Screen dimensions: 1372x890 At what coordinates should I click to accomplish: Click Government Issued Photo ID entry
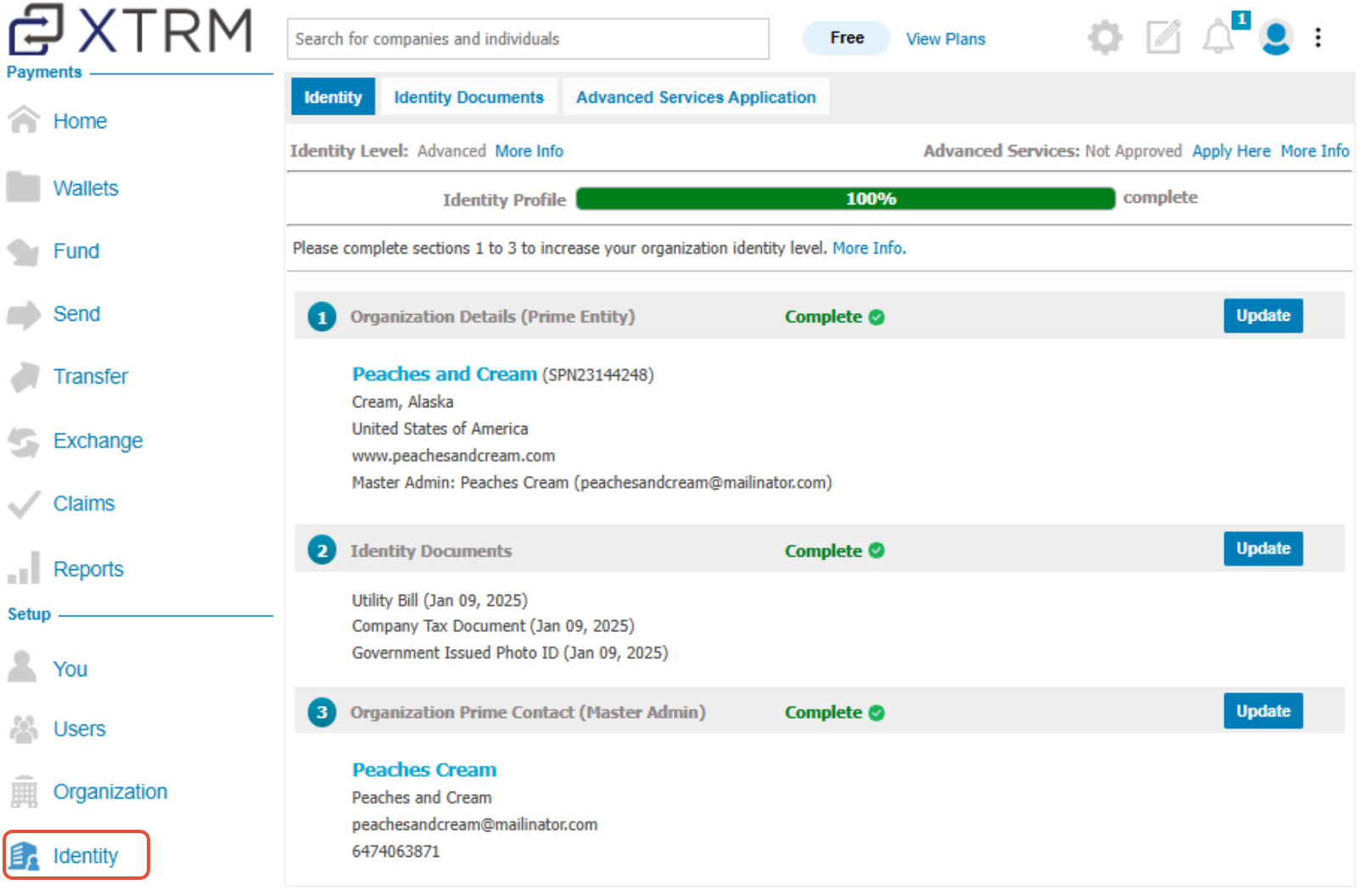coord(510,653)
